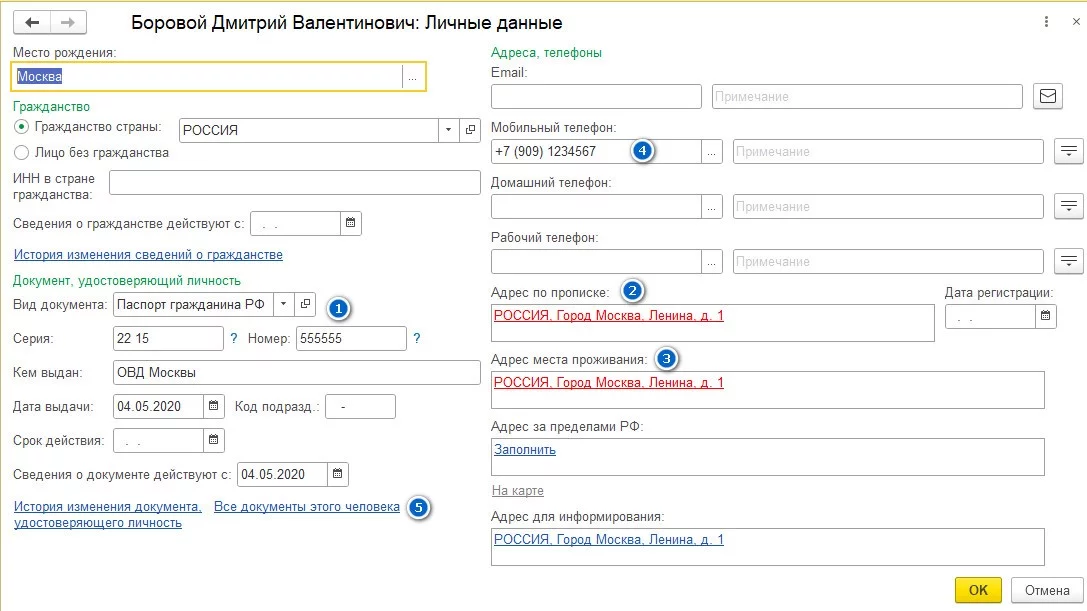Open calendar for Дата регистрации field
Screen dimensions: 1087x611
click(x=1046, y=317)
